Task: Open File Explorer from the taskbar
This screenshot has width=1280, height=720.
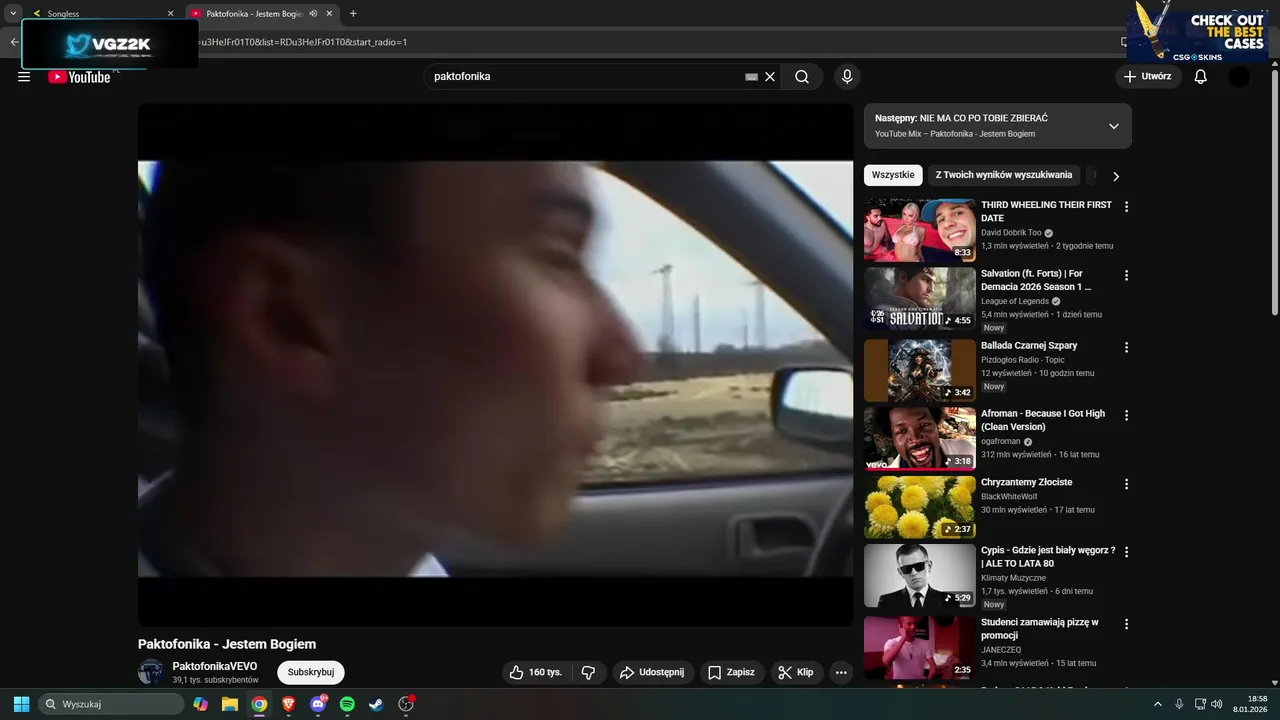Action: (230, 704)
